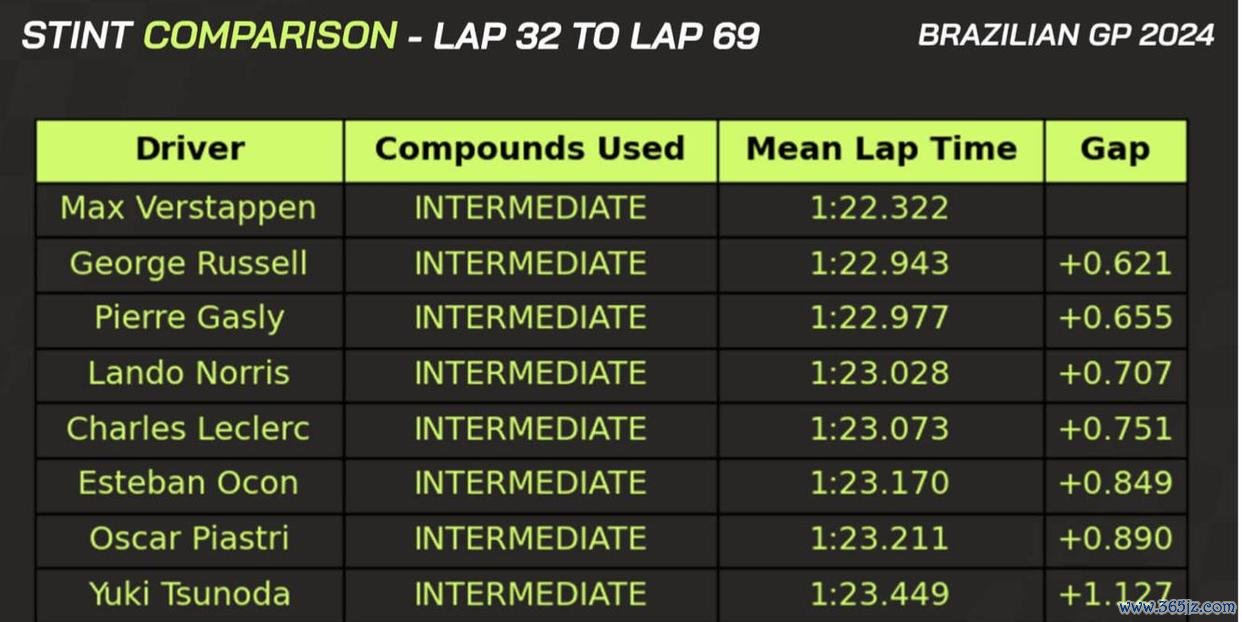Image resolution: width=1242 pixels, height=622 pixels.
Task: Click the Pierre Gasly driver cell
Action: [x=189, y=318]
